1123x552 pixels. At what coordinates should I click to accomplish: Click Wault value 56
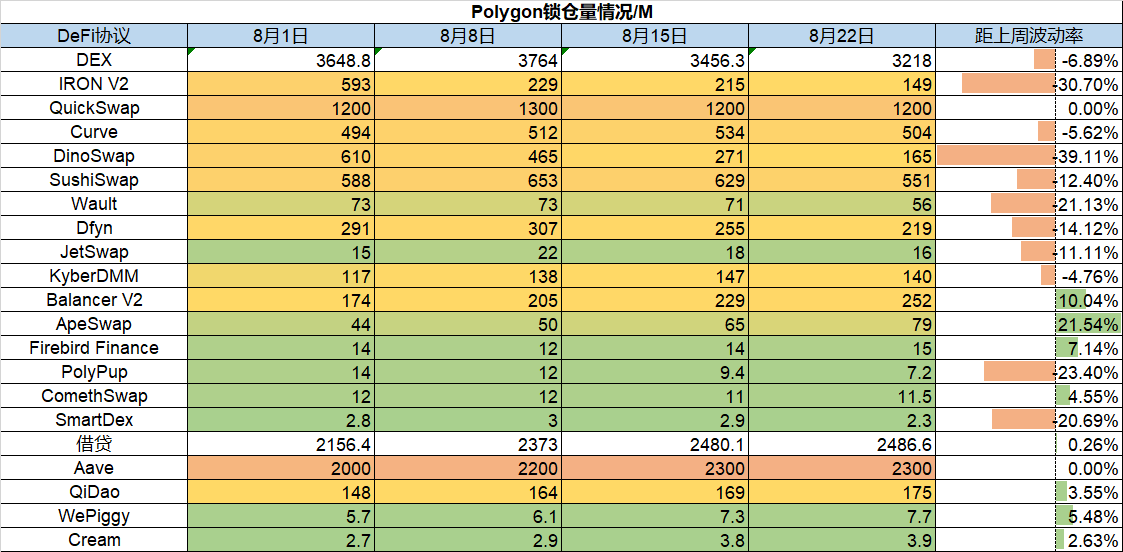(842, 204)
